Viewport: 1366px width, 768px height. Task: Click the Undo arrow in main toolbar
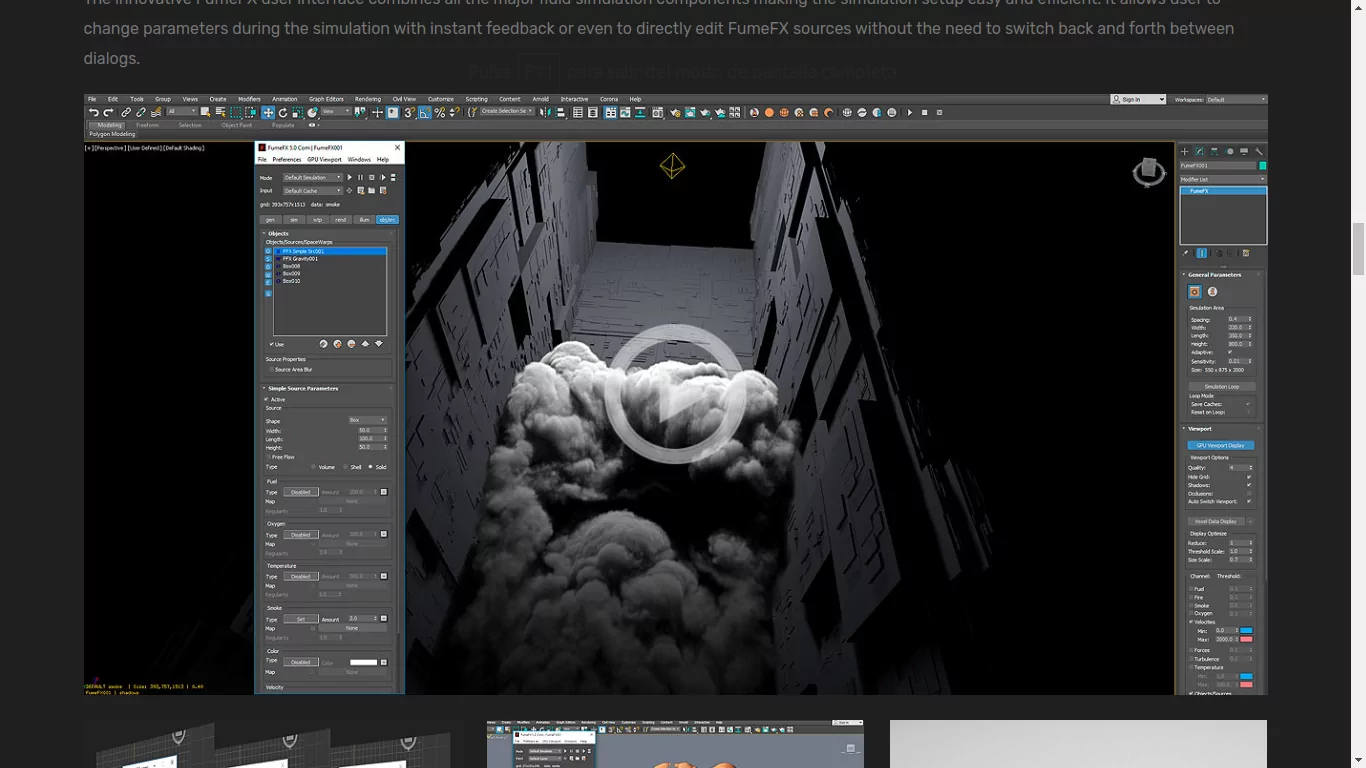point(94,113)
